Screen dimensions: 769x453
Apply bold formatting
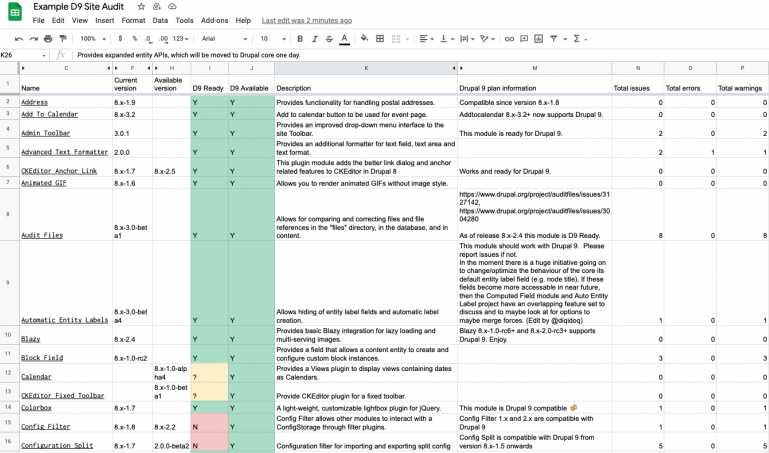[300, 39]
